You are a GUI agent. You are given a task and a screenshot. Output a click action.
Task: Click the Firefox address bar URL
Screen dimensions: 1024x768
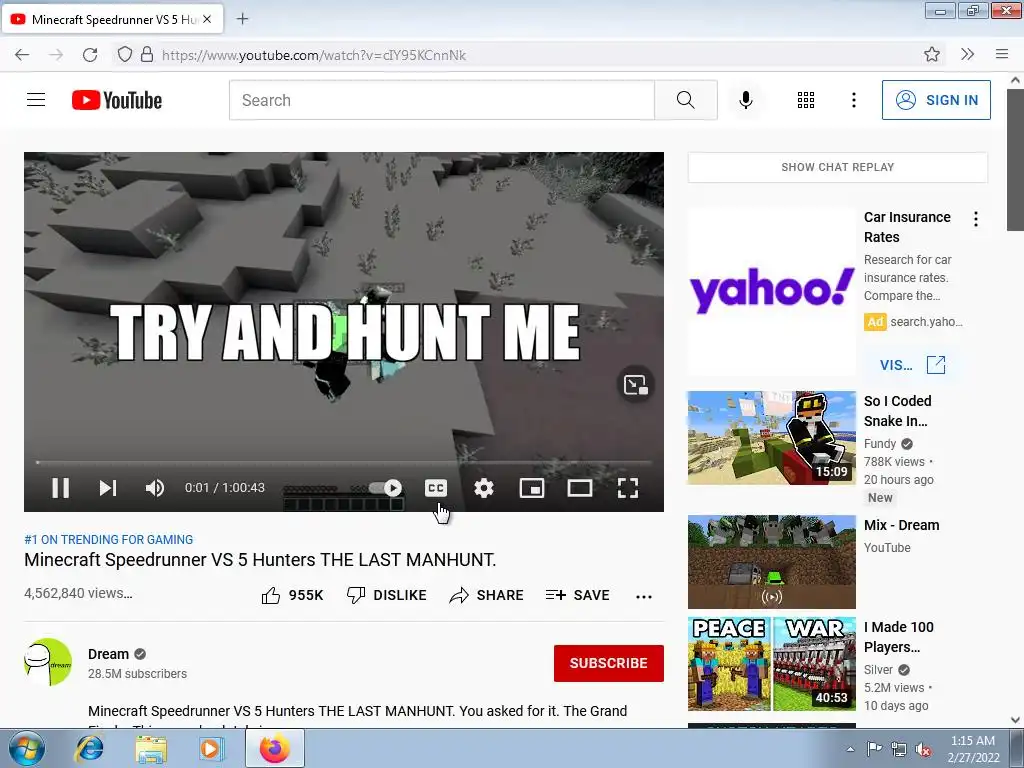pyautogui.click(x=314, y=56)
